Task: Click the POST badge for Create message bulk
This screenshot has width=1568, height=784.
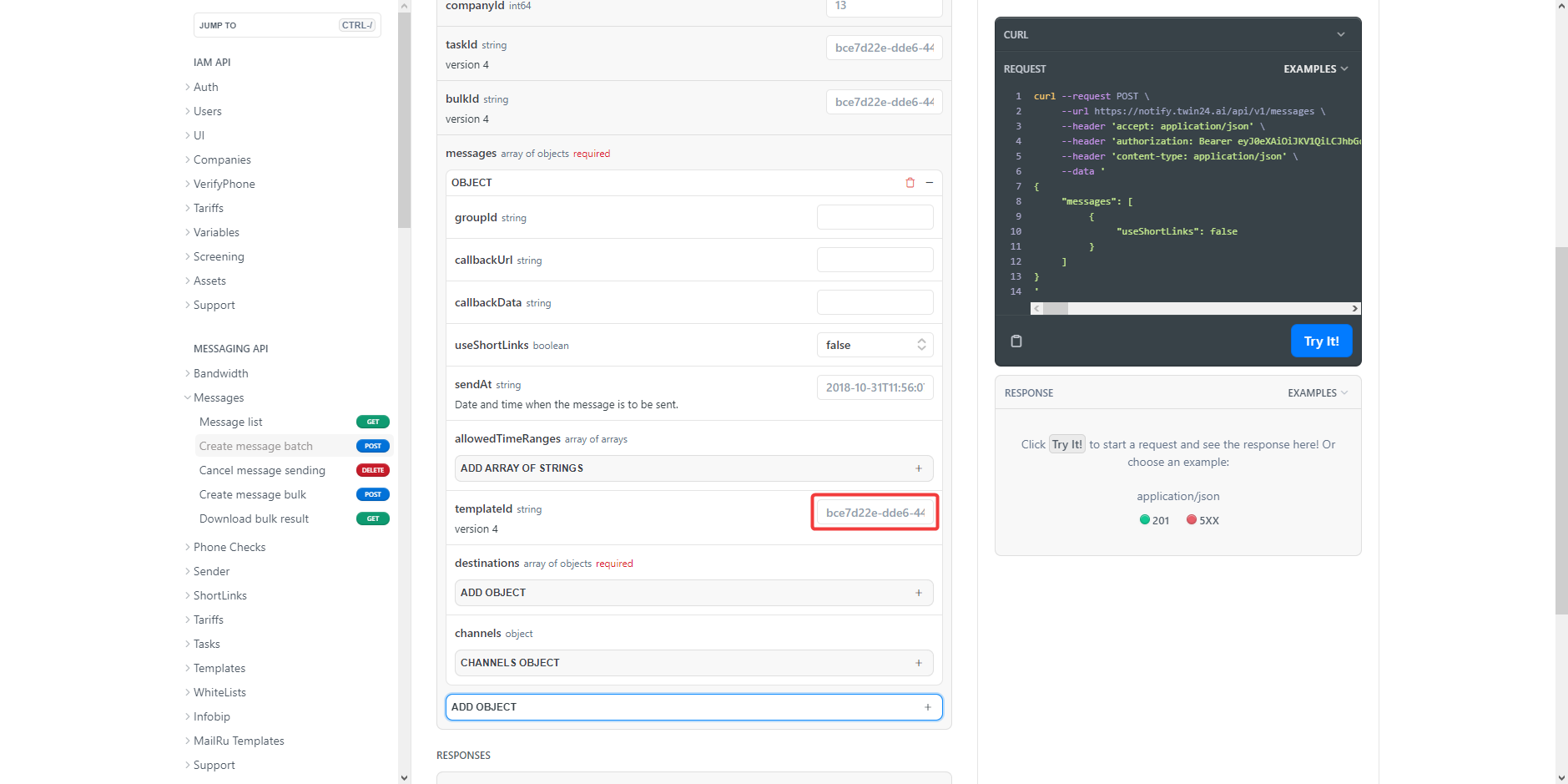Action: click(373, 494)
